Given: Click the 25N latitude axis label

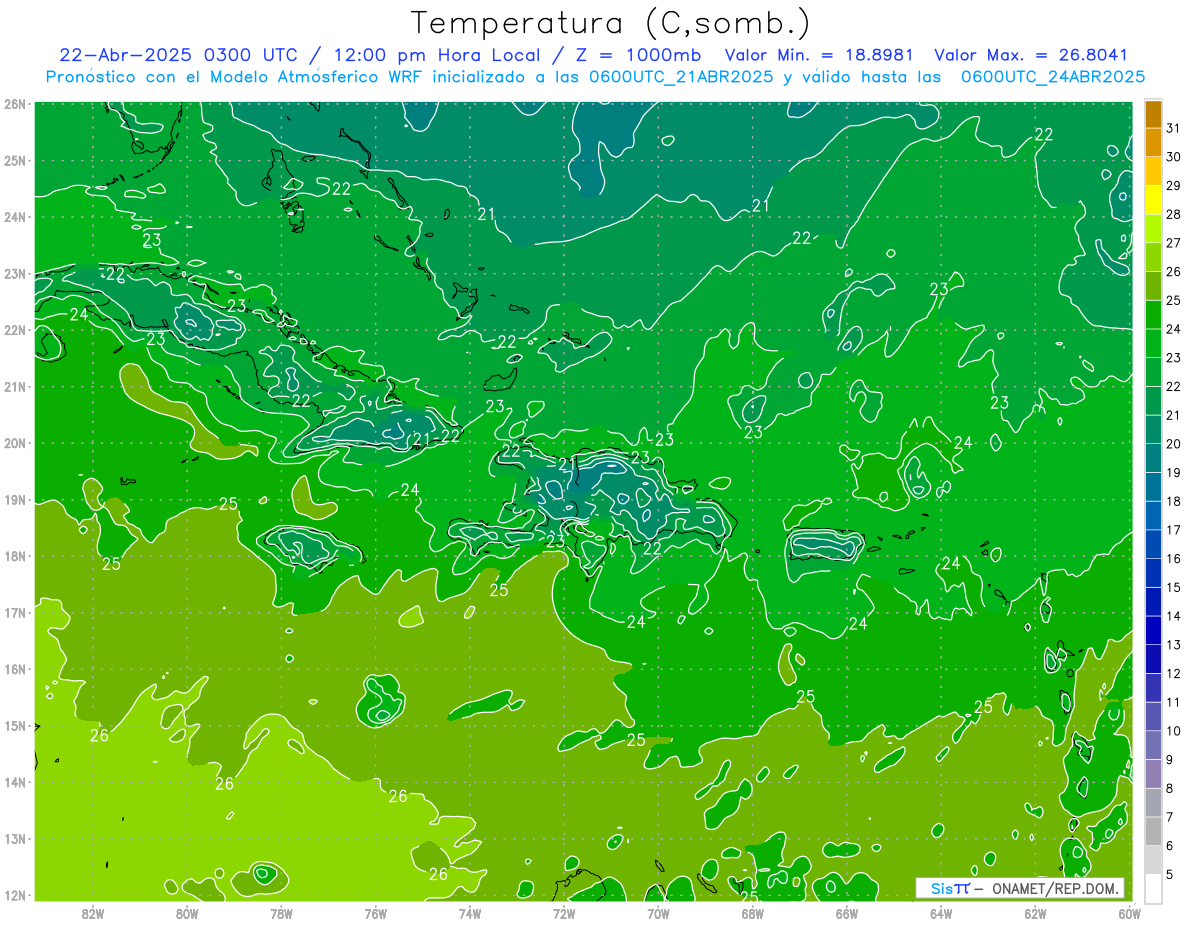Looking at the screenshot, I should (x=15, y=160).
